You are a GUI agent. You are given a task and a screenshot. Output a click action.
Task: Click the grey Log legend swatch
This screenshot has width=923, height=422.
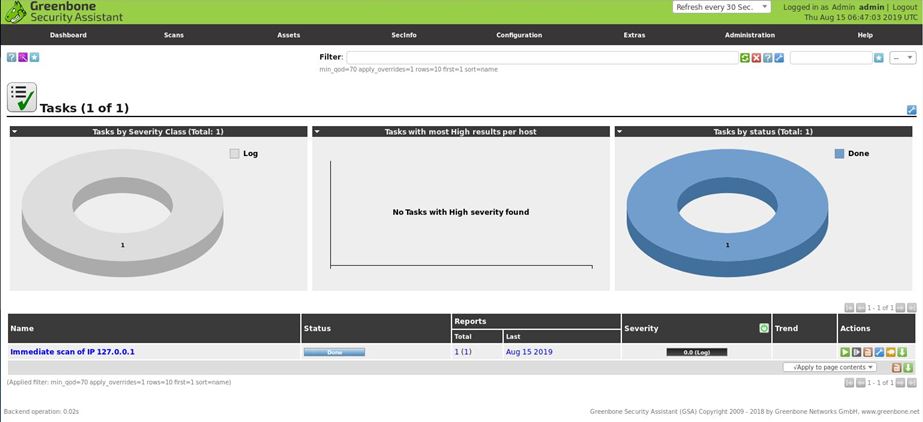click(234, 154)
